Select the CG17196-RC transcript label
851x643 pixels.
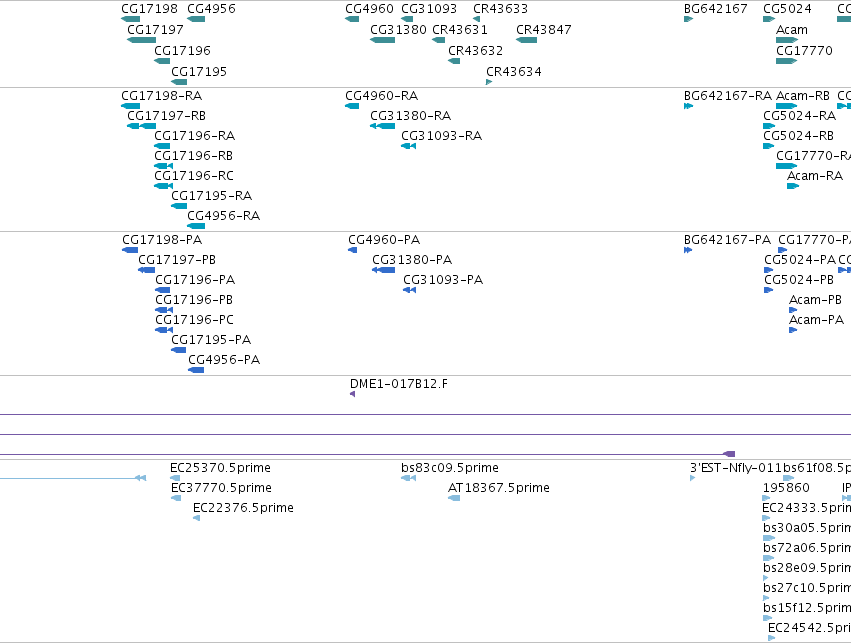point(194,176)
